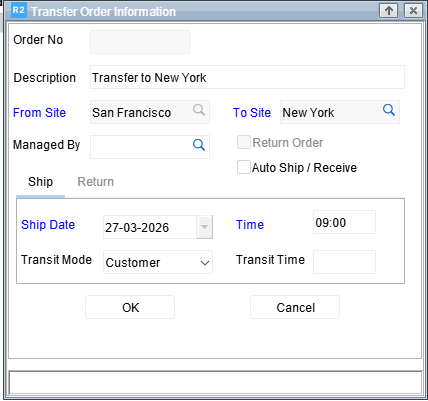Click the R2 application logo icon
This screenshot has width=428, height=401.
click(x=18, y=10)
